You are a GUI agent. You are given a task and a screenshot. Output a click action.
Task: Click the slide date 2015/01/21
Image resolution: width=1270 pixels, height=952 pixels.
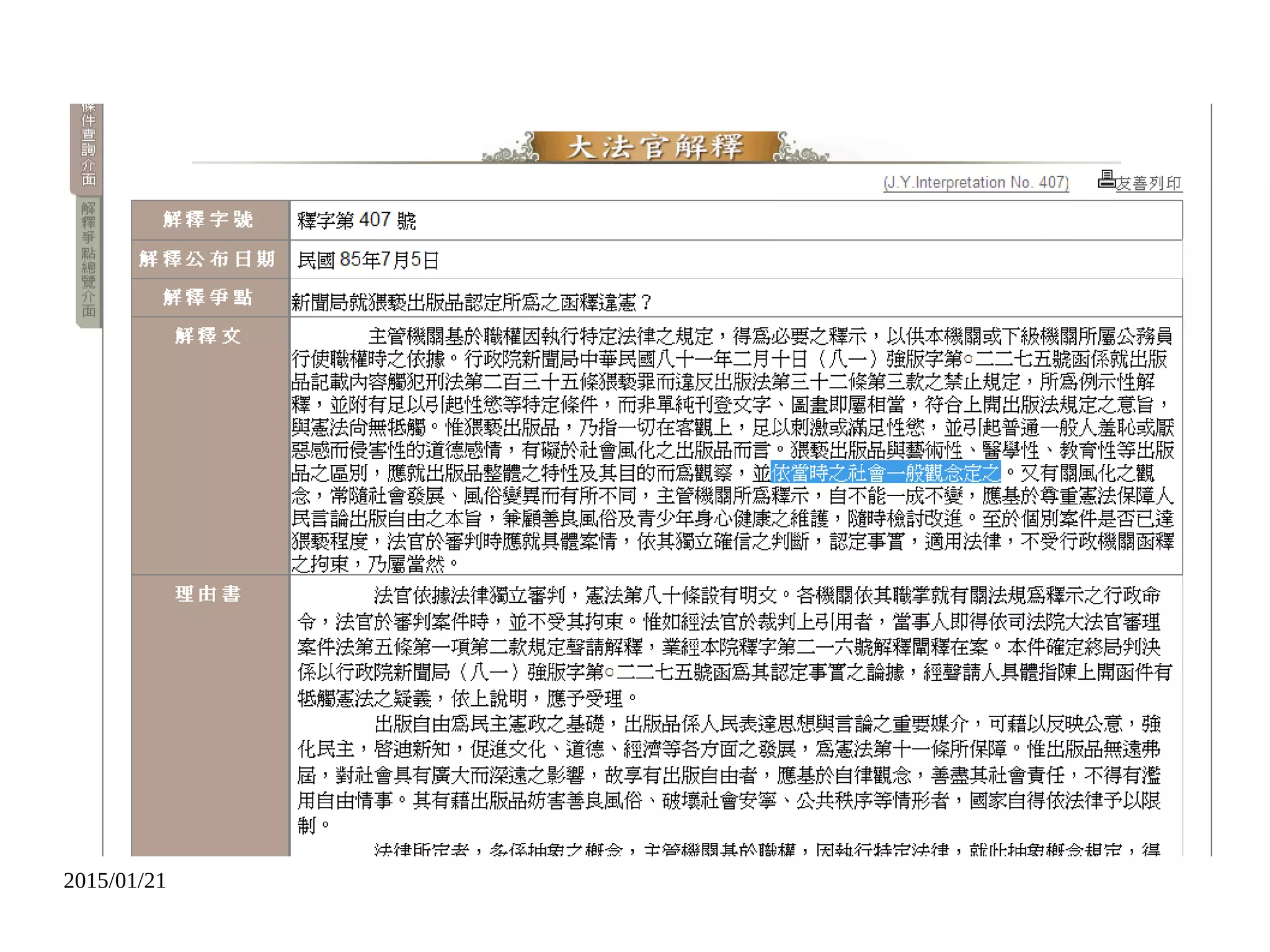pos(115,881)
